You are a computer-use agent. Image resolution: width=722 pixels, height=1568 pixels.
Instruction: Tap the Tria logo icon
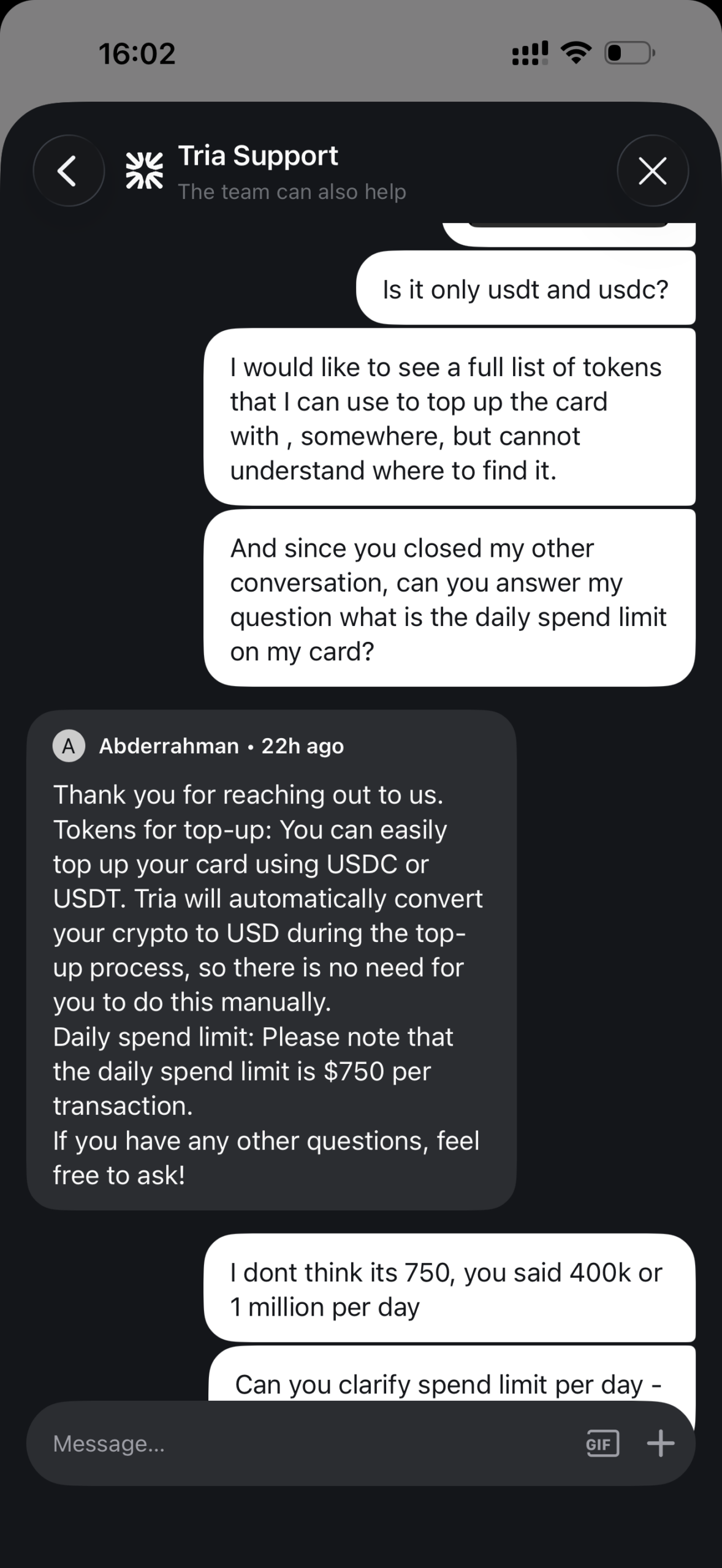pos(144,170)
